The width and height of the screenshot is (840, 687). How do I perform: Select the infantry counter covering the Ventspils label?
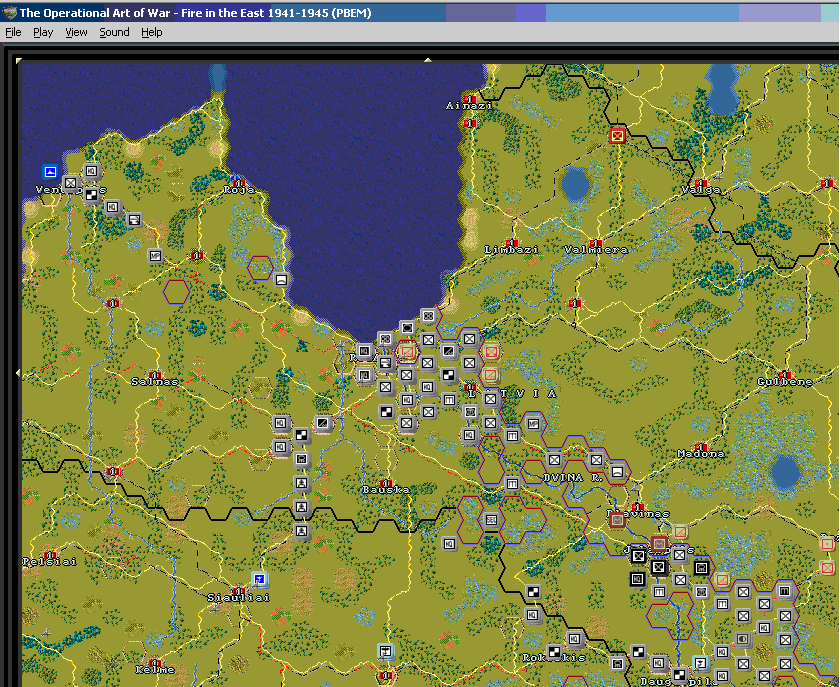click(x=70, y=183)
